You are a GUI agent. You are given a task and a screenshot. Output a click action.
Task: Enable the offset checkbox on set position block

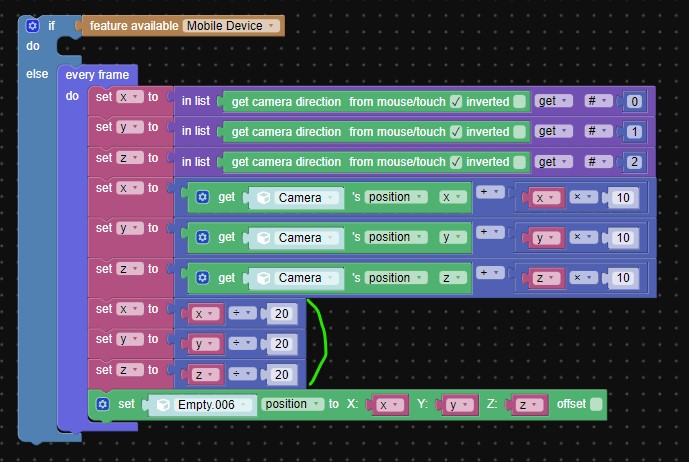click(x=596, y=404)
